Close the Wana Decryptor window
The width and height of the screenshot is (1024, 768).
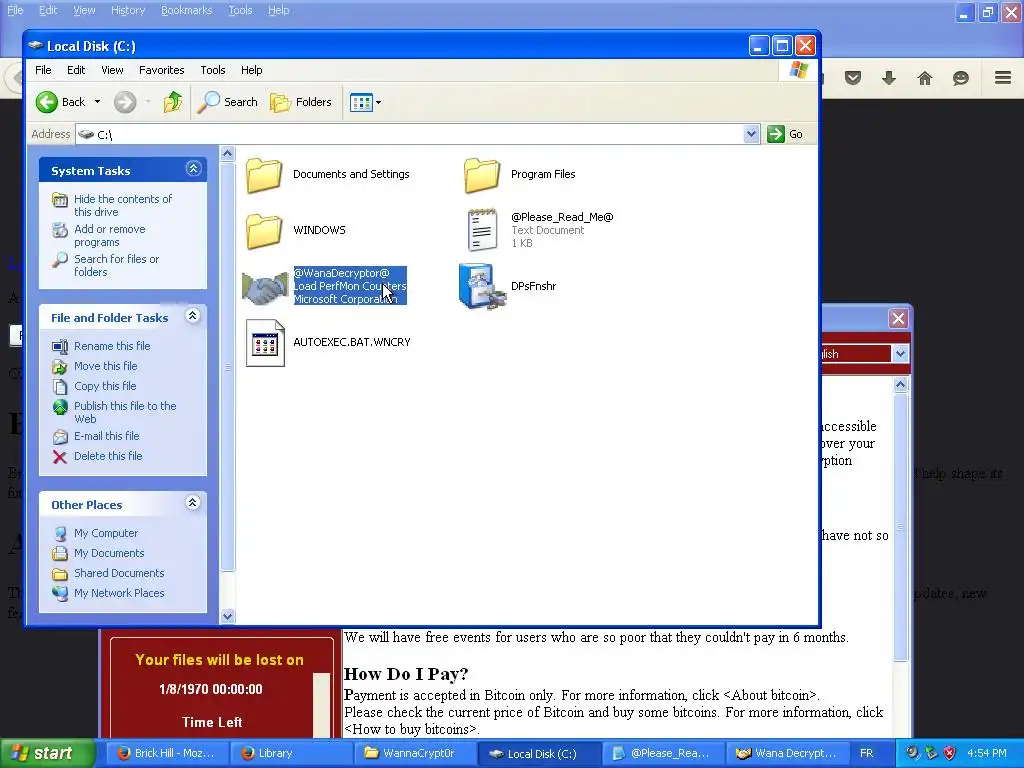(x=898, y=318)
